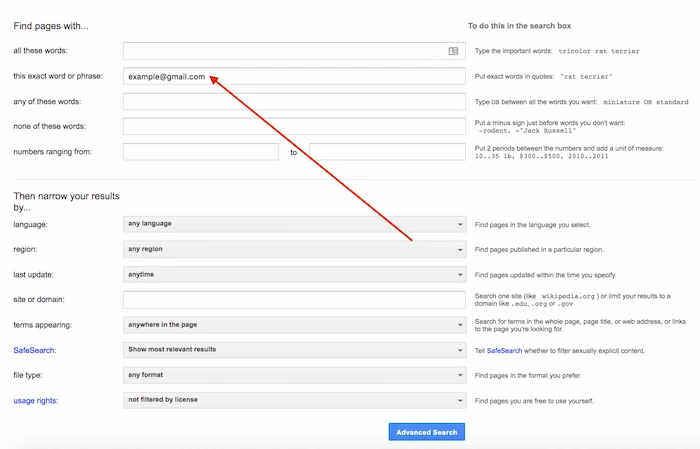Viewport: 700px width, 449px height.
Task: Open the 'any language' dropdown
Action: point(295,224)
